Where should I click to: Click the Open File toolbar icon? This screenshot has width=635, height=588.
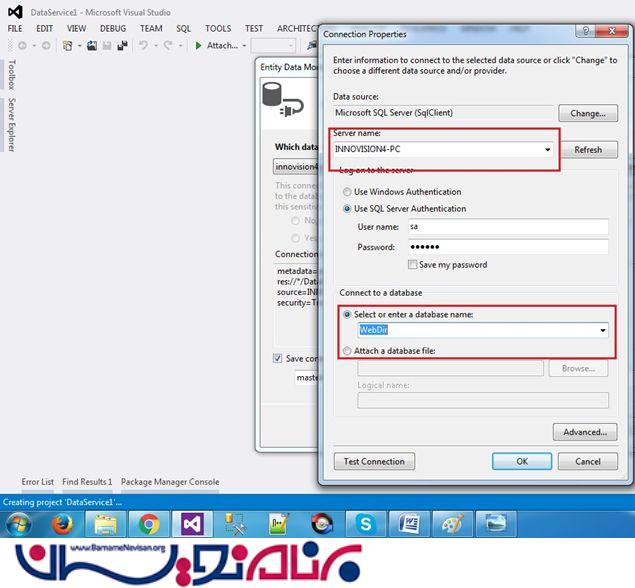tap(92, 46)
